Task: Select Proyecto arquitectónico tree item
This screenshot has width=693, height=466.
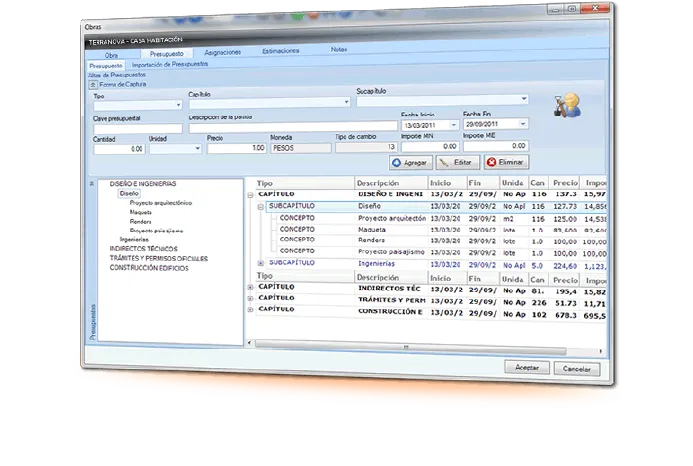Action: coord(160,203)
